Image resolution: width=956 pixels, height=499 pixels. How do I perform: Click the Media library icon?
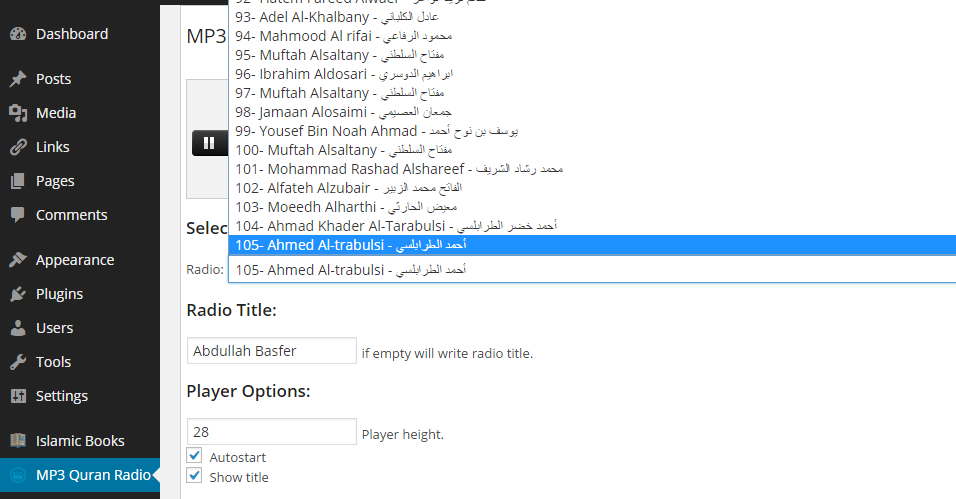click(x=18, y=113)
